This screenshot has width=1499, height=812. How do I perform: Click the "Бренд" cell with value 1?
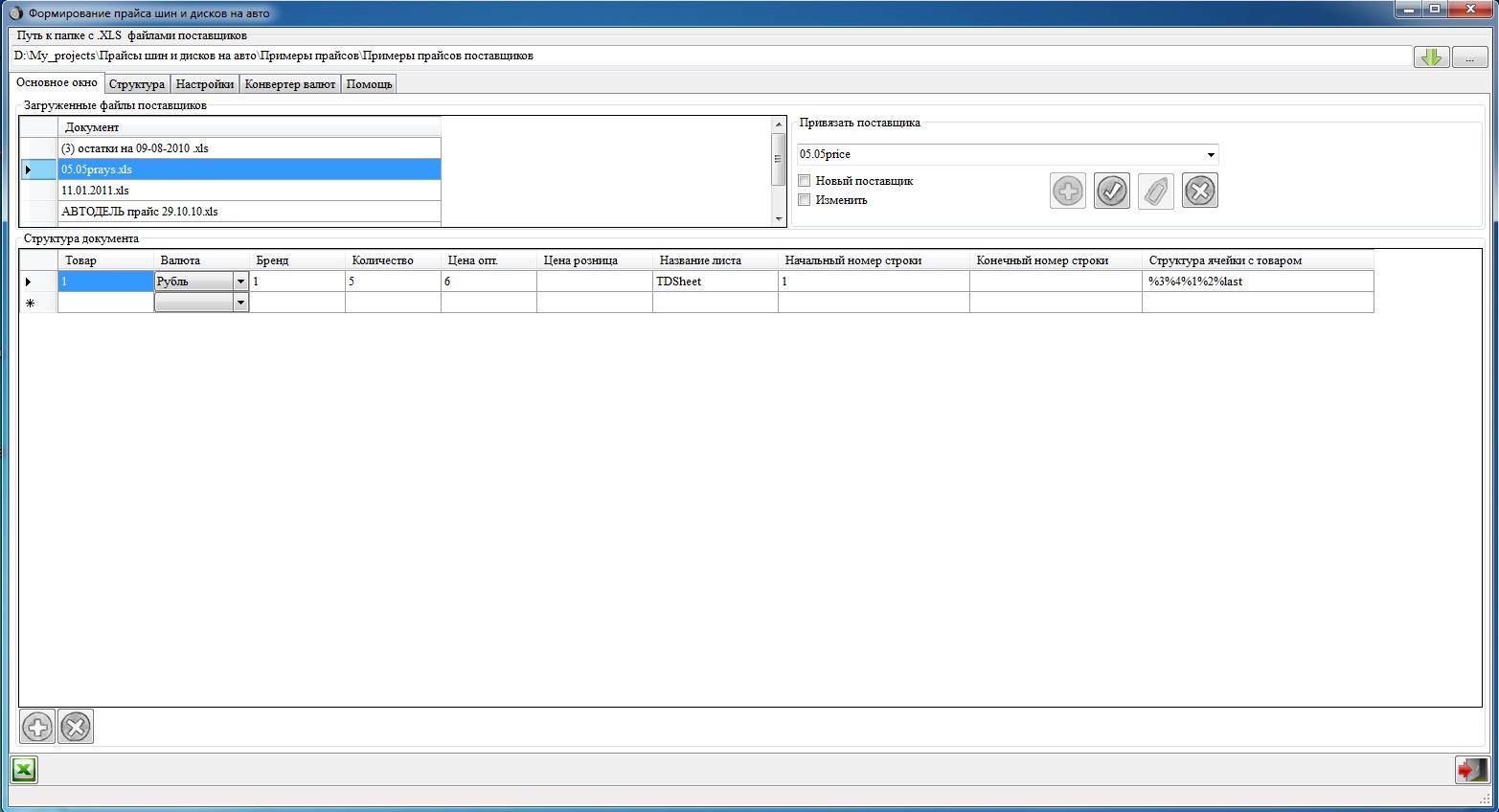(297, 282)
